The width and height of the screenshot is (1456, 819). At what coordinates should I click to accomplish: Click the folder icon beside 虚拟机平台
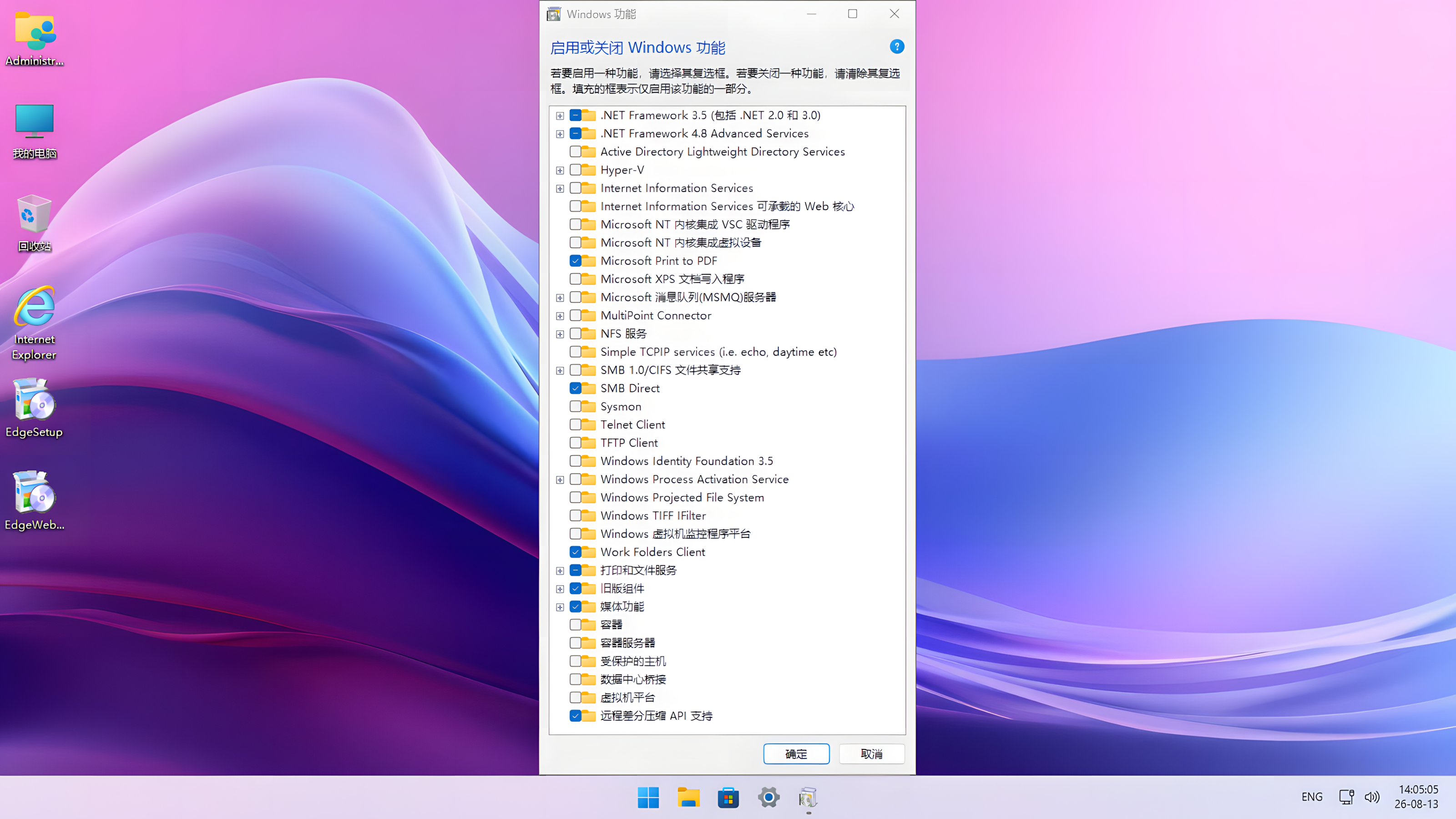tap(589, 698)
